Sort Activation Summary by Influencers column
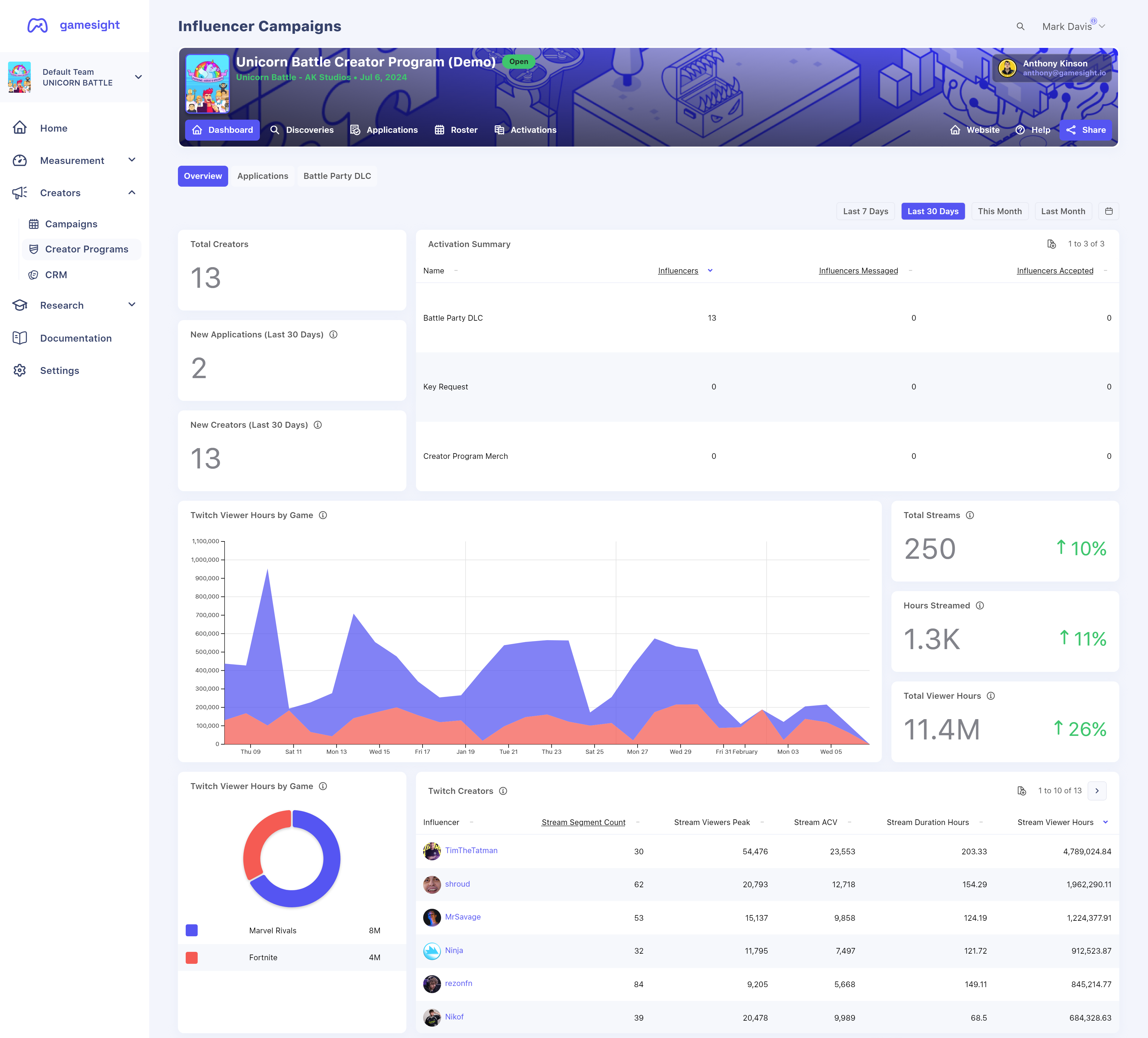Image resolution: width=1148 pixels, height=1038 pixels. [678, 271]
